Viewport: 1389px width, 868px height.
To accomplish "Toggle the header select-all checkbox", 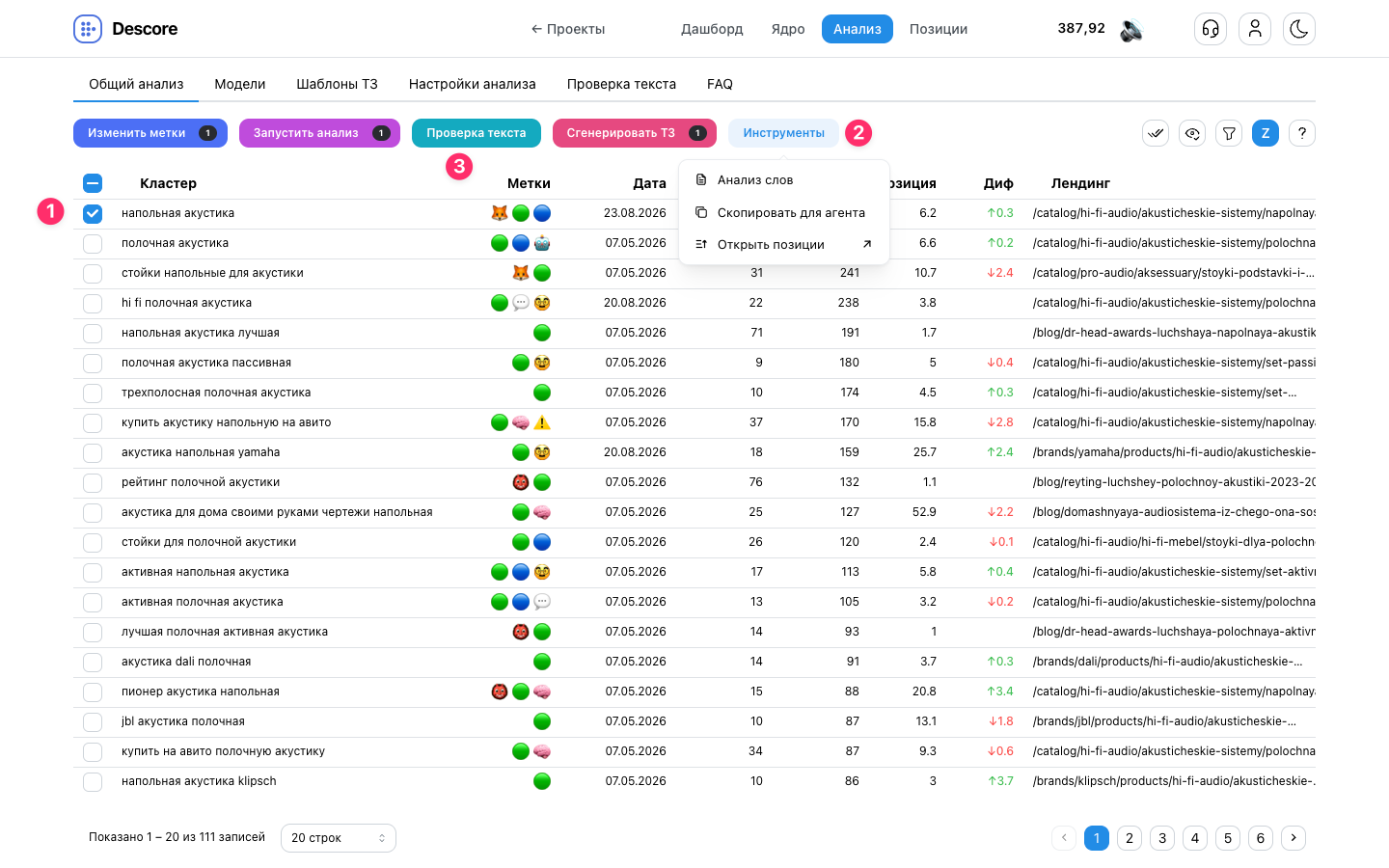I will (x=93, y=183).
